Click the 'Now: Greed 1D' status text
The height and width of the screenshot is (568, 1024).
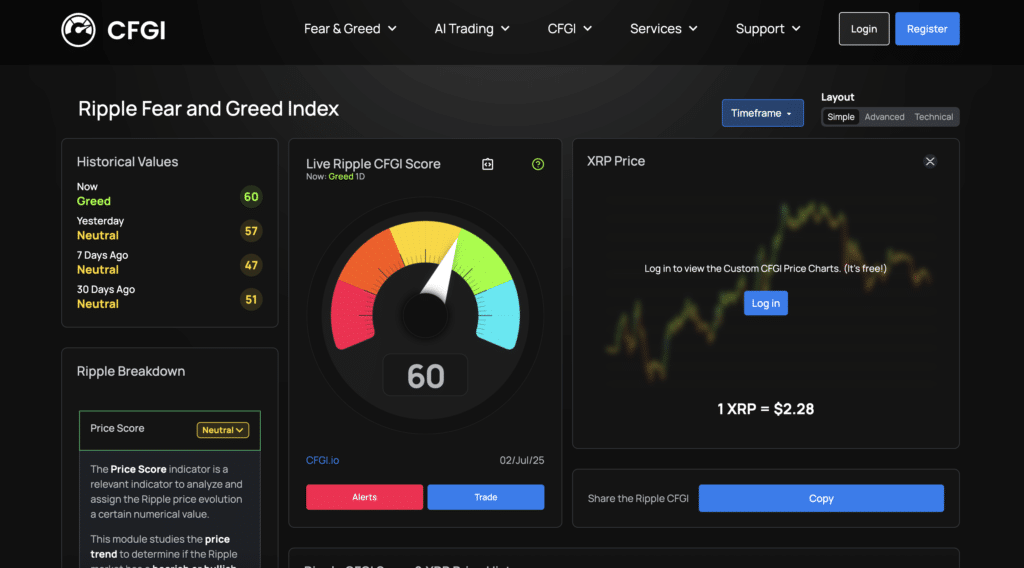pos(335,177)
